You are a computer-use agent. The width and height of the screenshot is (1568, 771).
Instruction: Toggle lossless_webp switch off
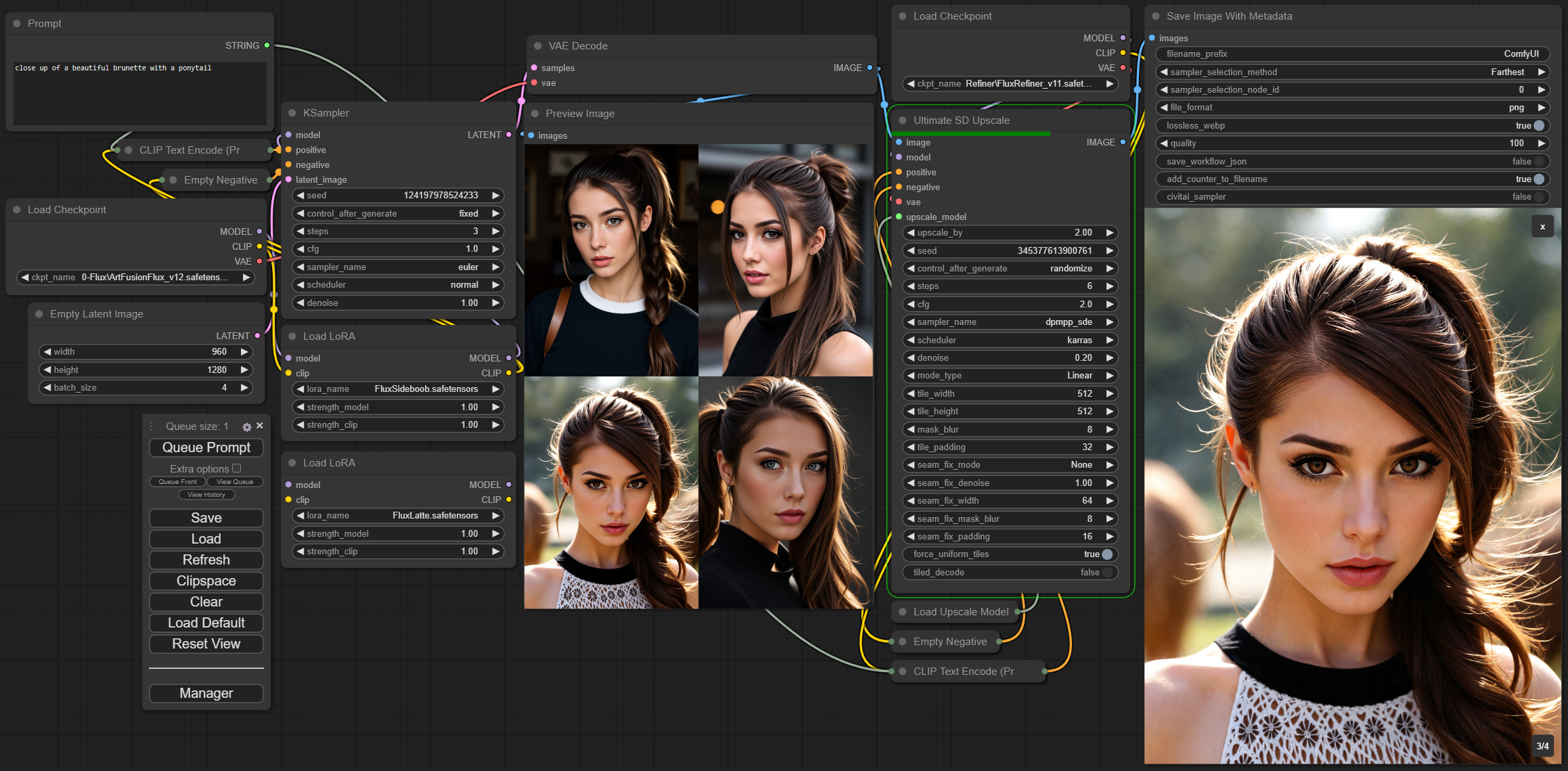pos(1539,126)
